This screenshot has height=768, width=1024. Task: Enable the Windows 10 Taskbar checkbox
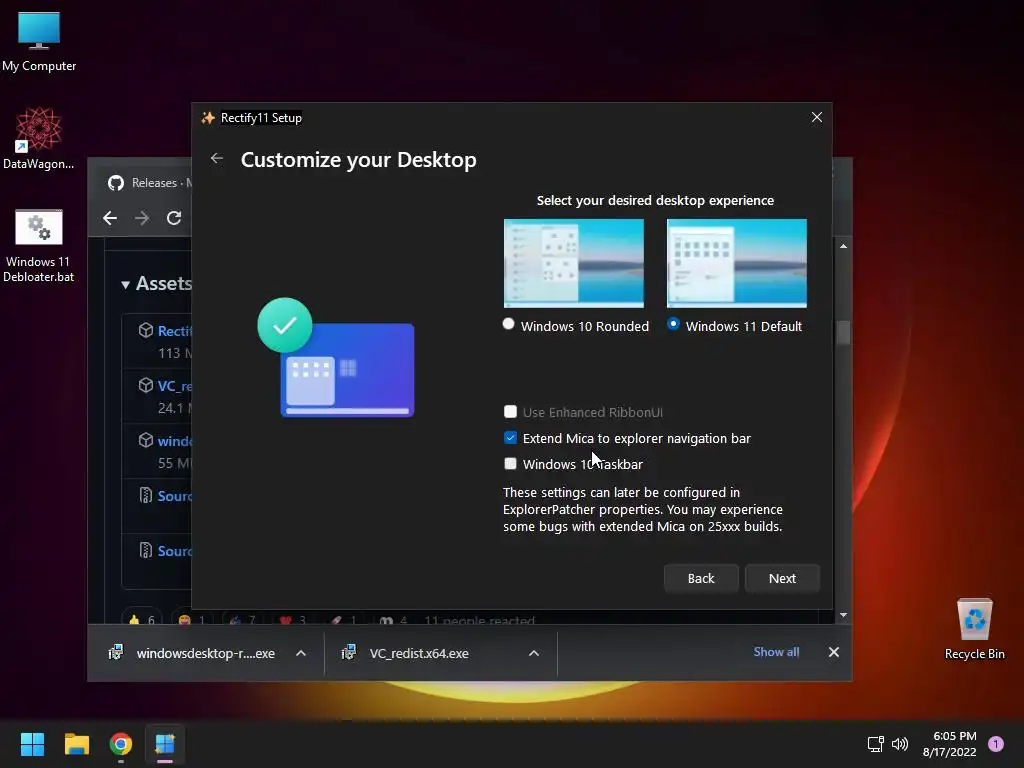pos(510,464)
